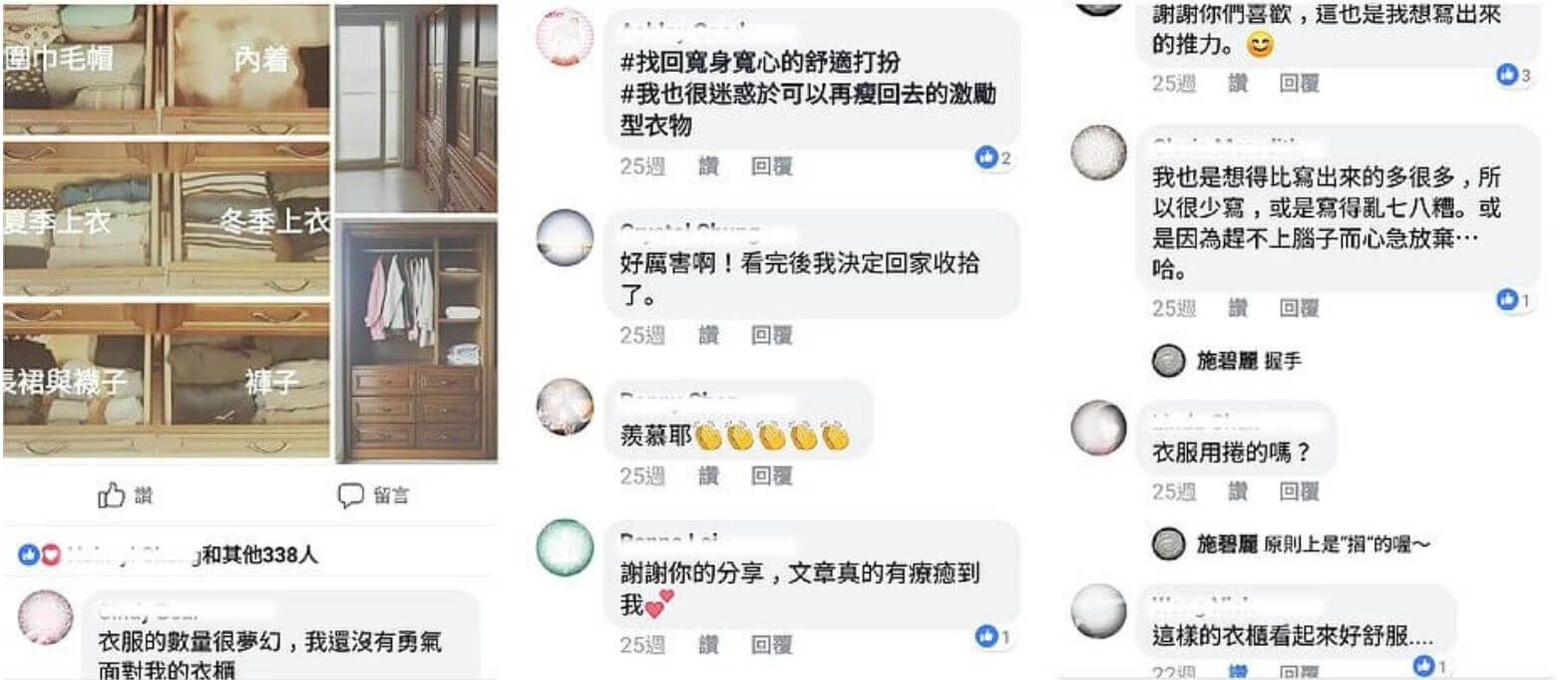Click avatar beside 謝謝你的分享 comment
The image size is (1568, 680).
click(x=565, y=546)
